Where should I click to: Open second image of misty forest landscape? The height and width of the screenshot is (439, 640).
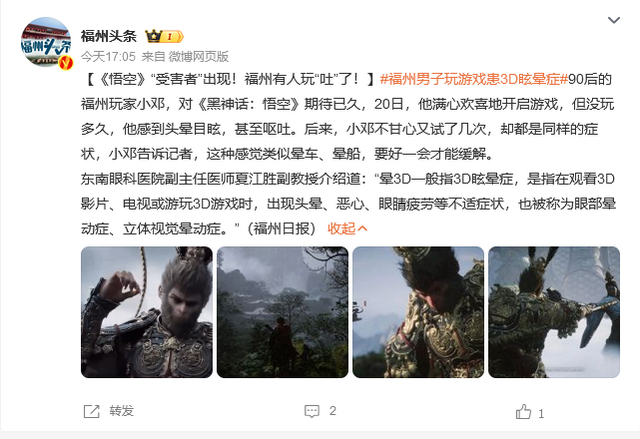[x=282, y=312]
